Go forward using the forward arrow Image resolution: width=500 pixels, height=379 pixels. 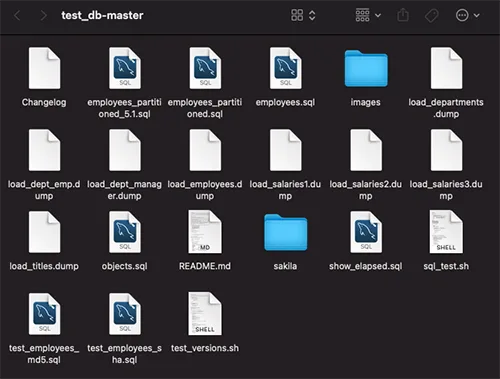pyautogui.click(x=43, y=15)
